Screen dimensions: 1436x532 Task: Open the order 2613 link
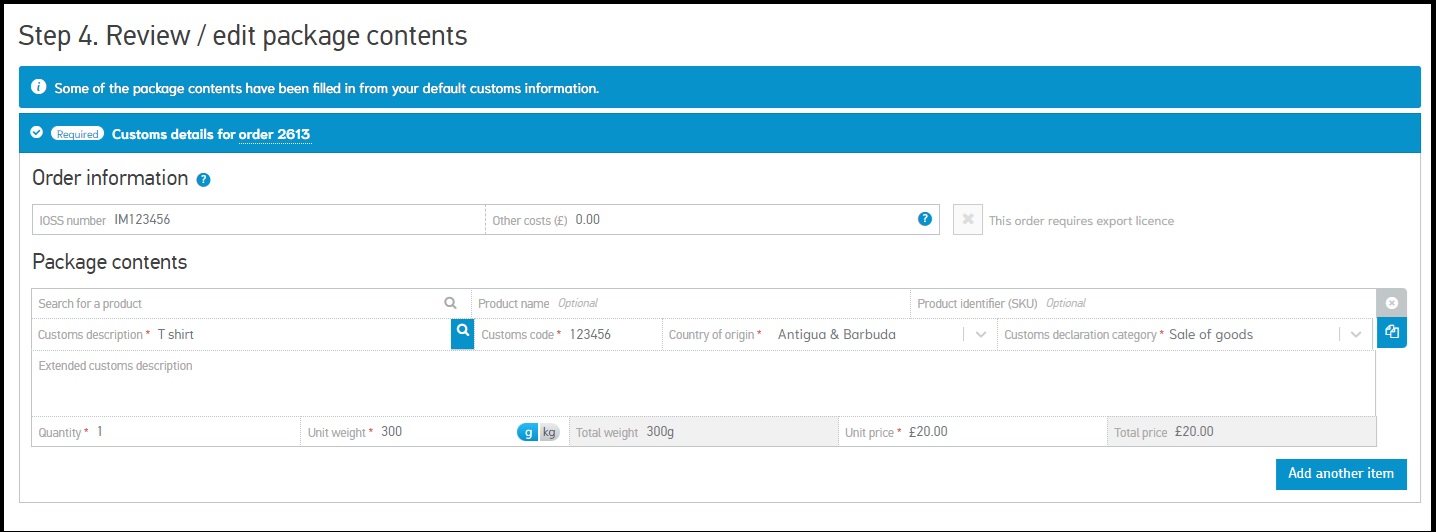click(274, 134)
